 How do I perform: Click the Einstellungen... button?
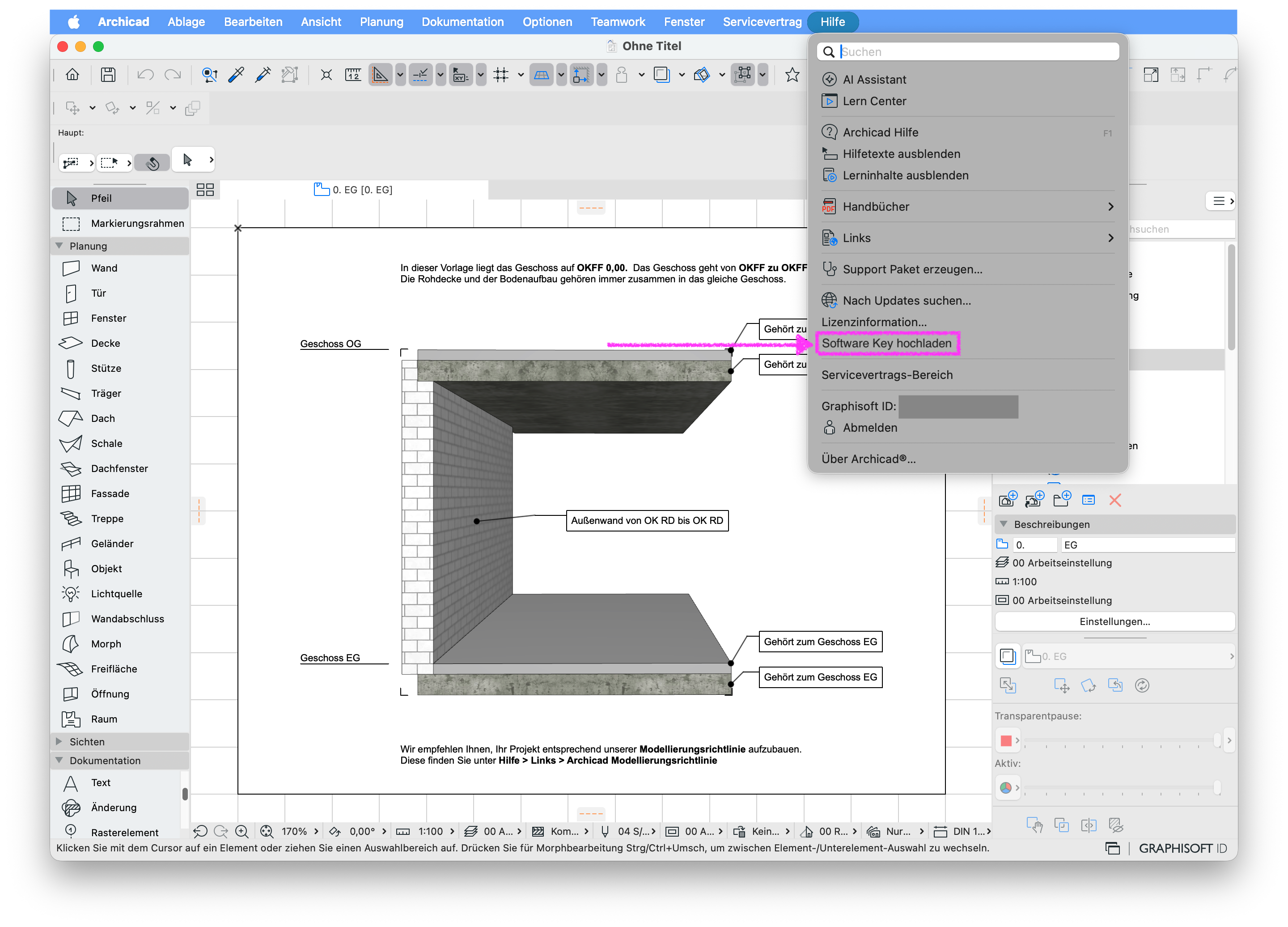(1115, 621)
